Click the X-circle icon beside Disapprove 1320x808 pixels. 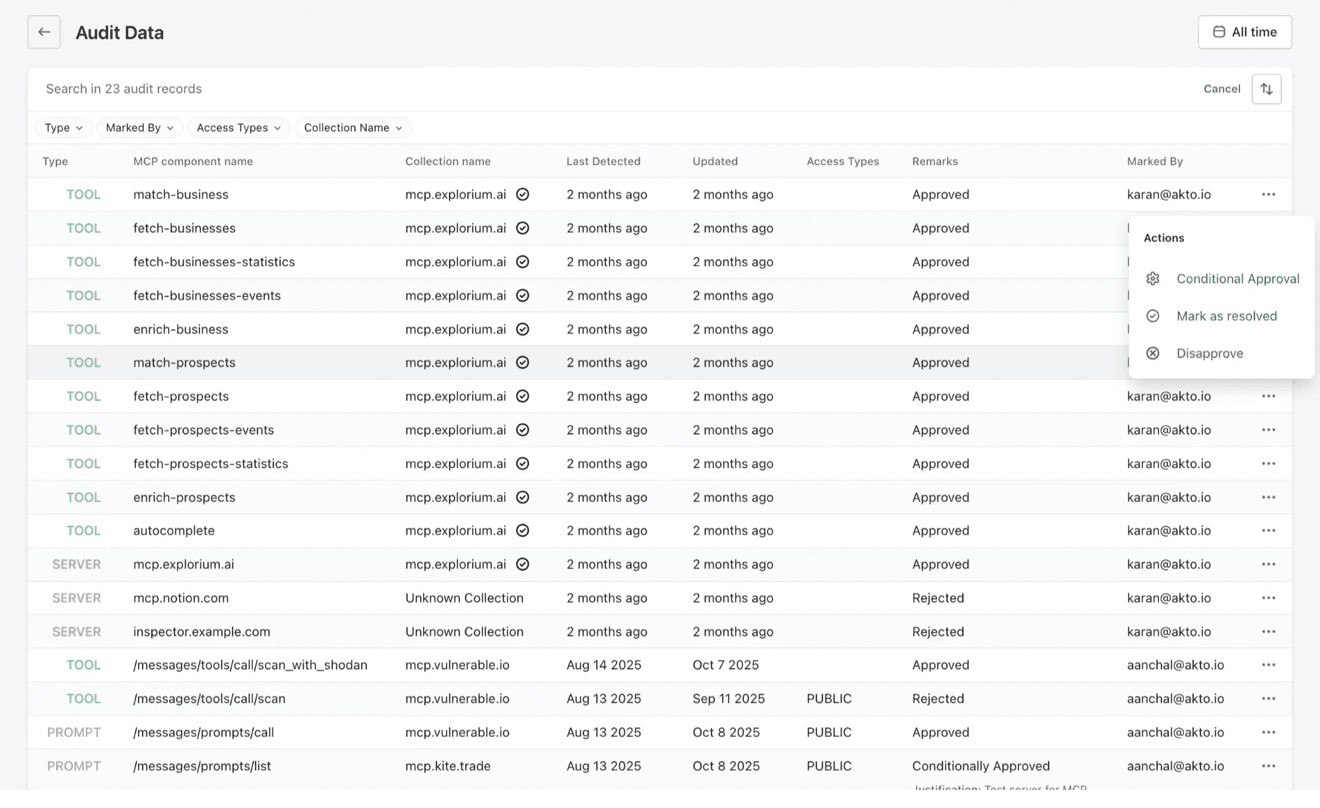(x=1153, y=353)
